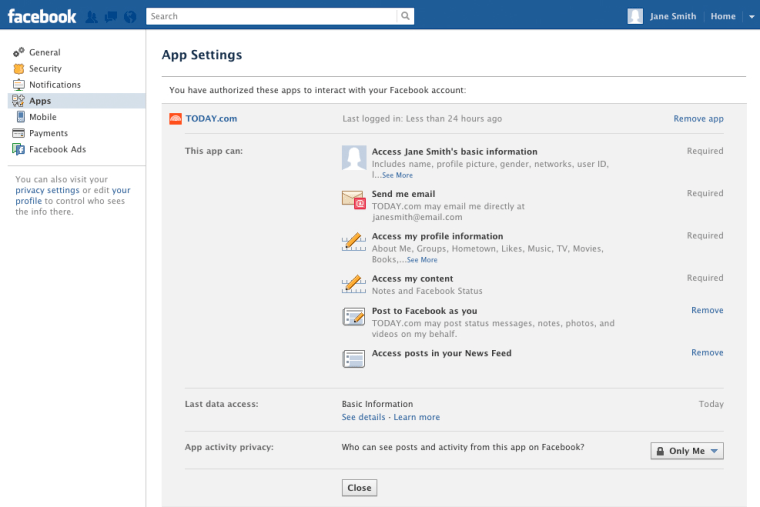
Task: Click the TODAY.com app icon
Action: tap(175, 119)
